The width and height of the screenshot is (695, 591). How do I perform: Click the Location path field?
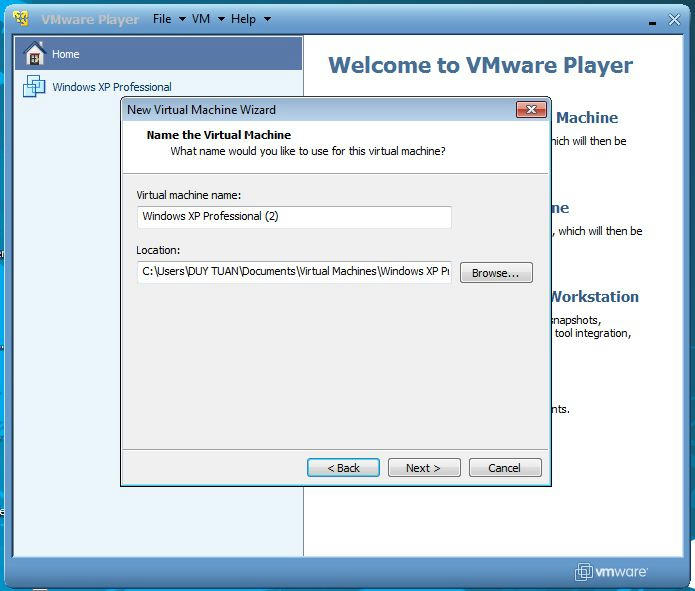(x=294, y=272)
